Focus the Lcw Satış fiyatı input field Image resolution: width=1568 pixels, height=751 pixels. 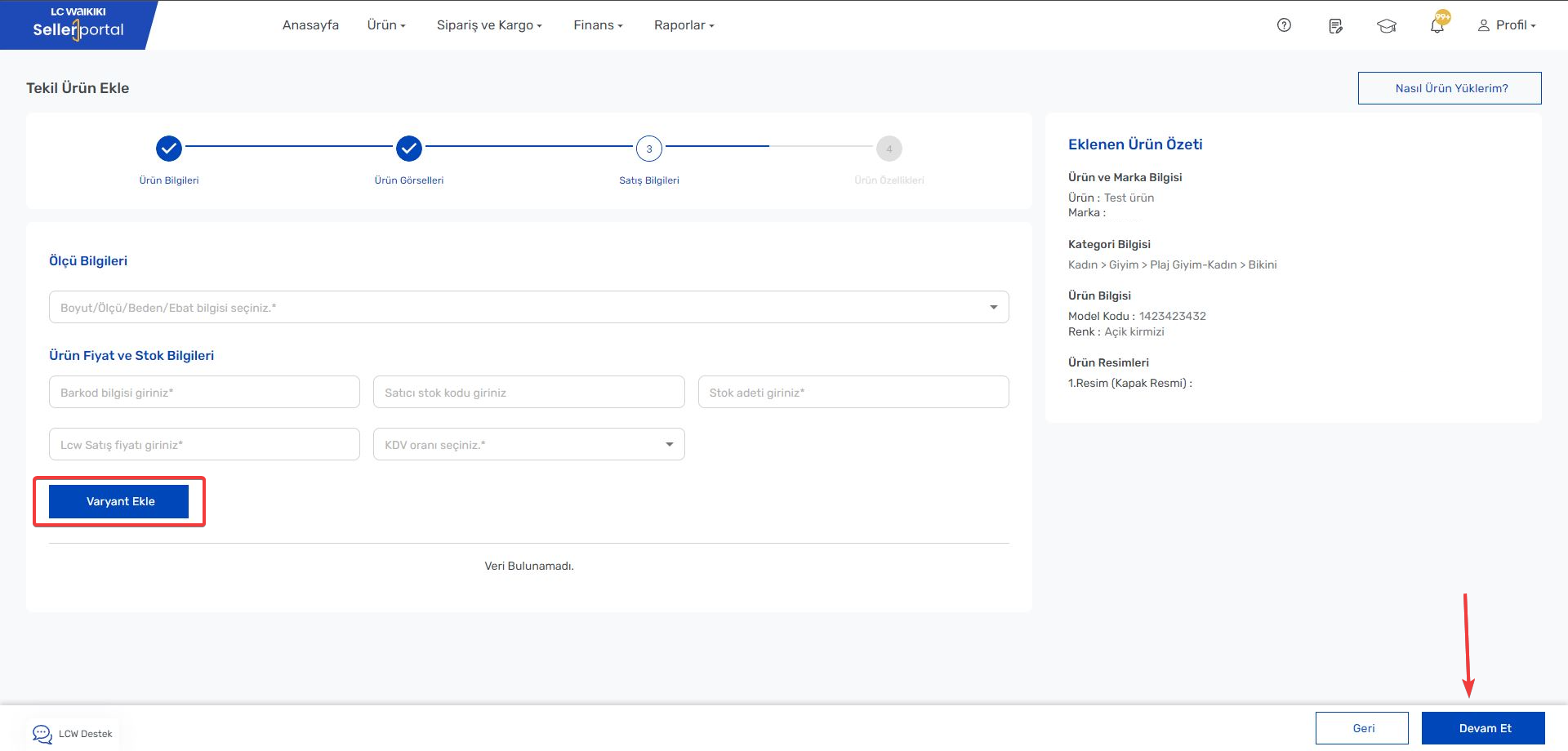pos(204,444)
